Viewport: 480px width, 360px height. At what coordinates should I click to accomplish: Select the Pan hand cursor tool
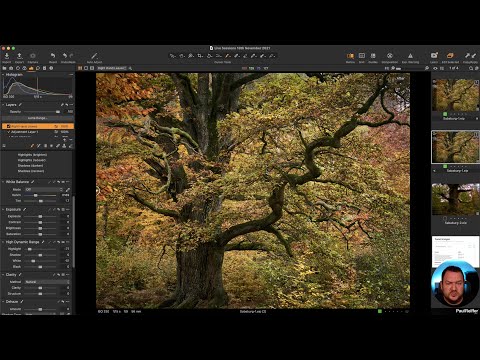click(182, 56)
